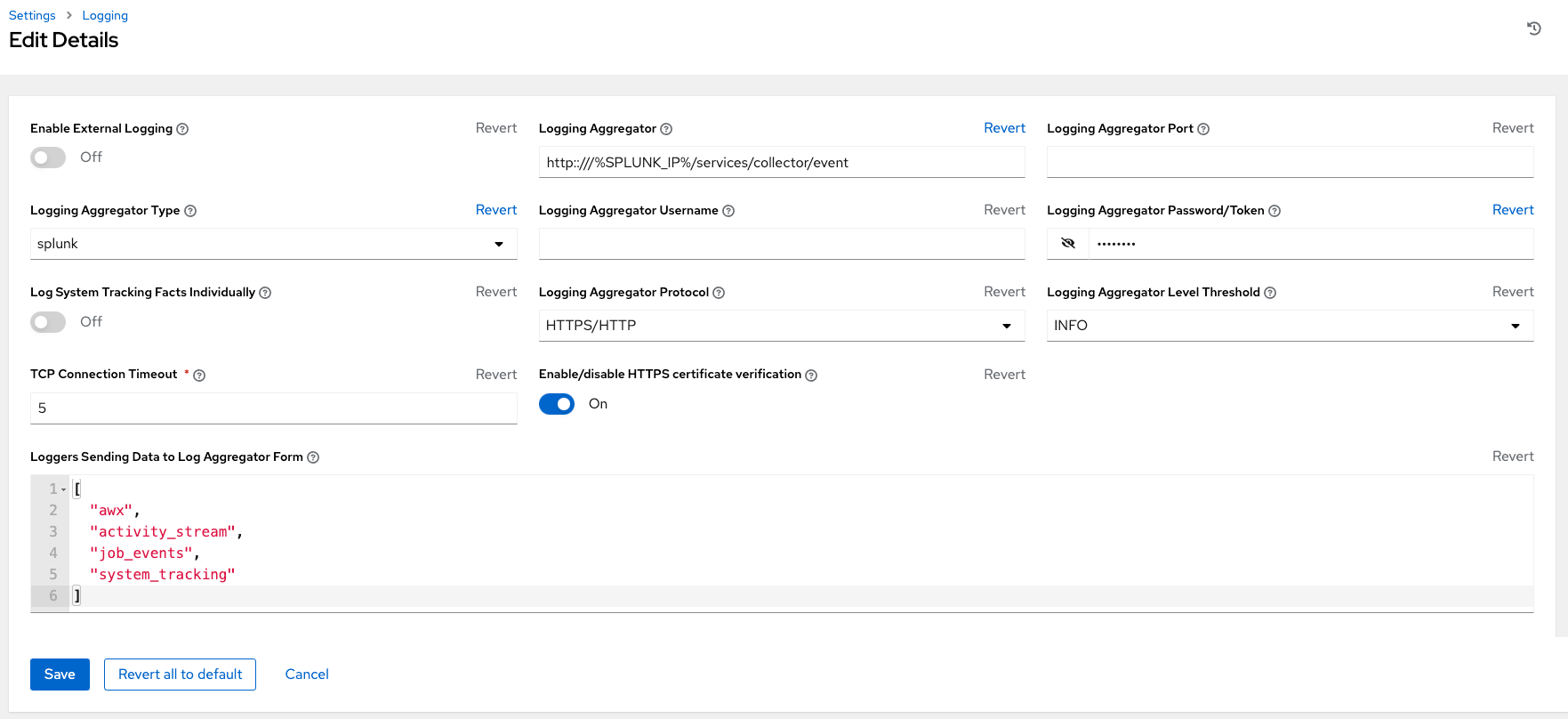Screen dimensions: 1568x719
Task: Focus the TCP Connection Timeout field
Action: [x=274, y=408]
